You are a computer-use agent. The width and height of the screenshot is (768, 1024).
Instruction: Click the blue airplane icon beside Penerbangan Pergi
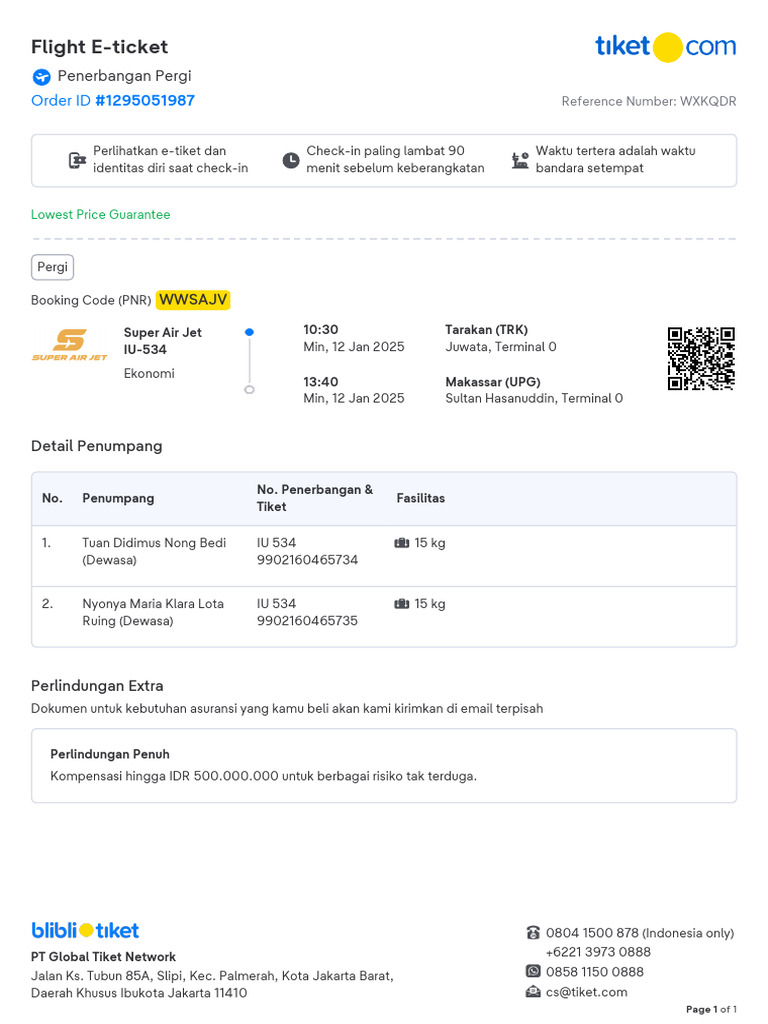42,77
